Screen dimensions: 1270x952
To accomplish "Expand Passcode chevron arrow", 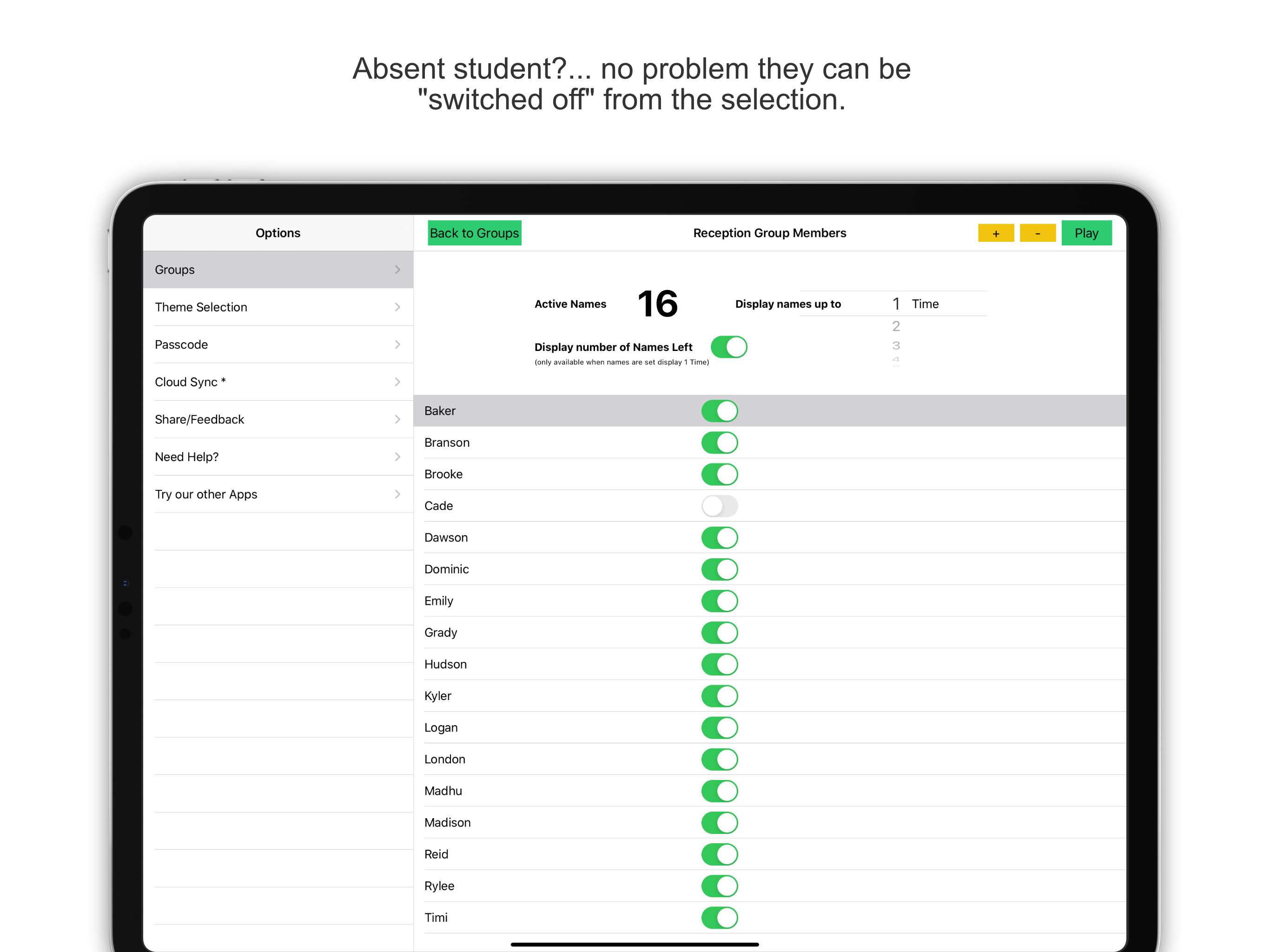I will pos(397,344).
